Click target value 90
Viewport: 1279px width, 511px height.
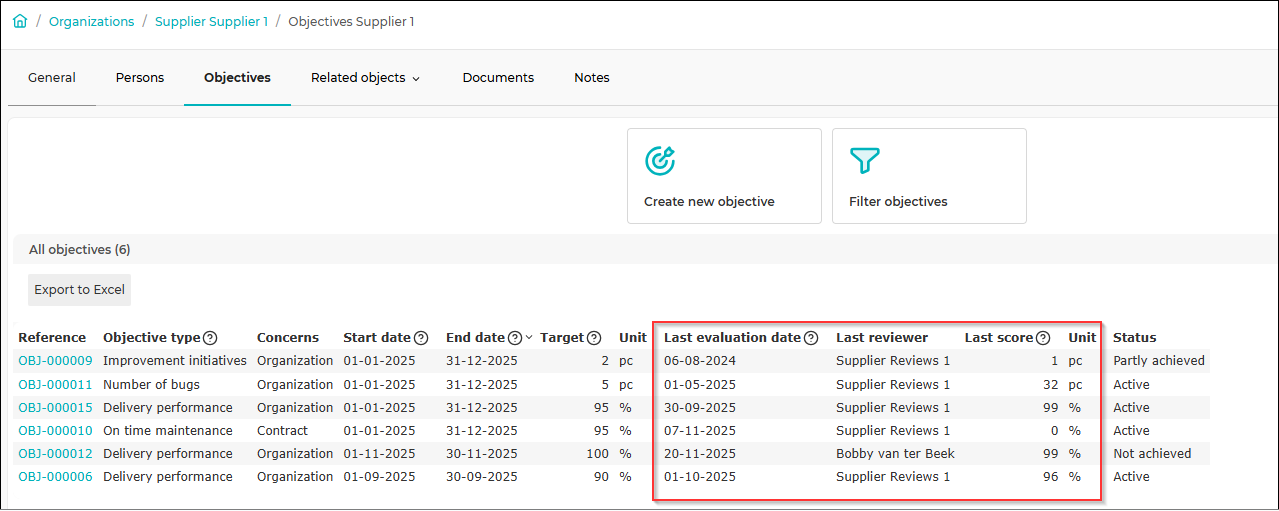pos(601,477)
